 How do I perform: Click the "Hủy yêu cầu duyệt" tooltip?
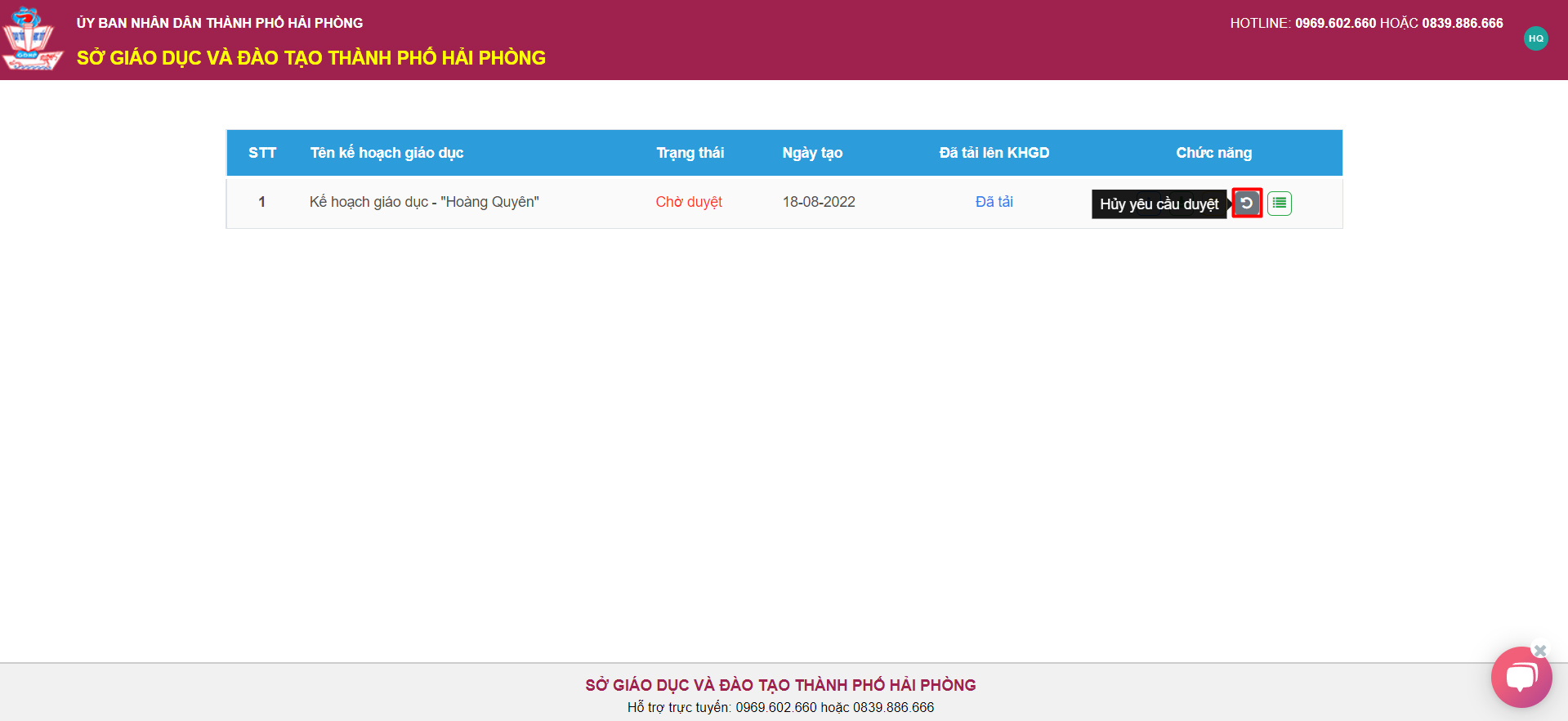pos(1159,204)
